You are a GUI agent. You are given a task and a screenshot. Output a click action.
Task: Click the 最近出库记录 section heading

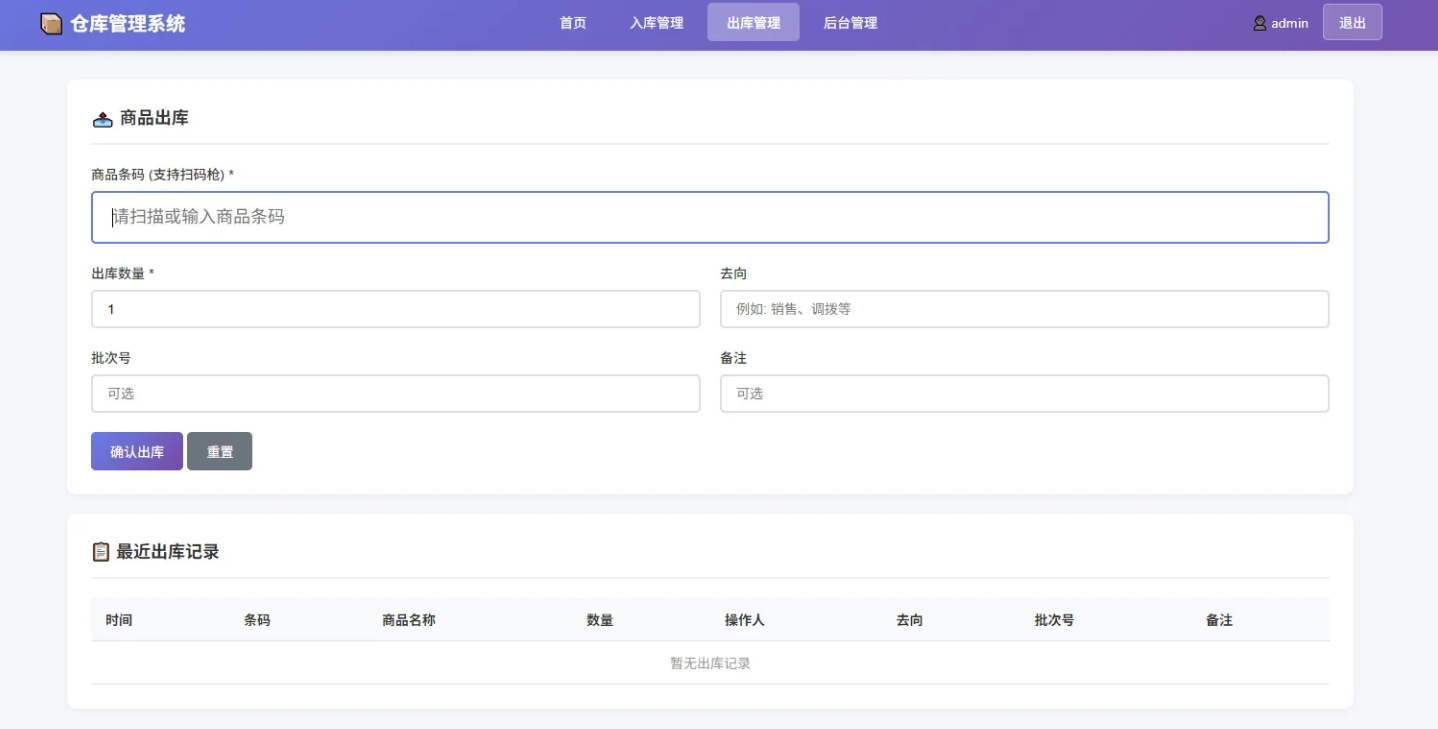168,552
